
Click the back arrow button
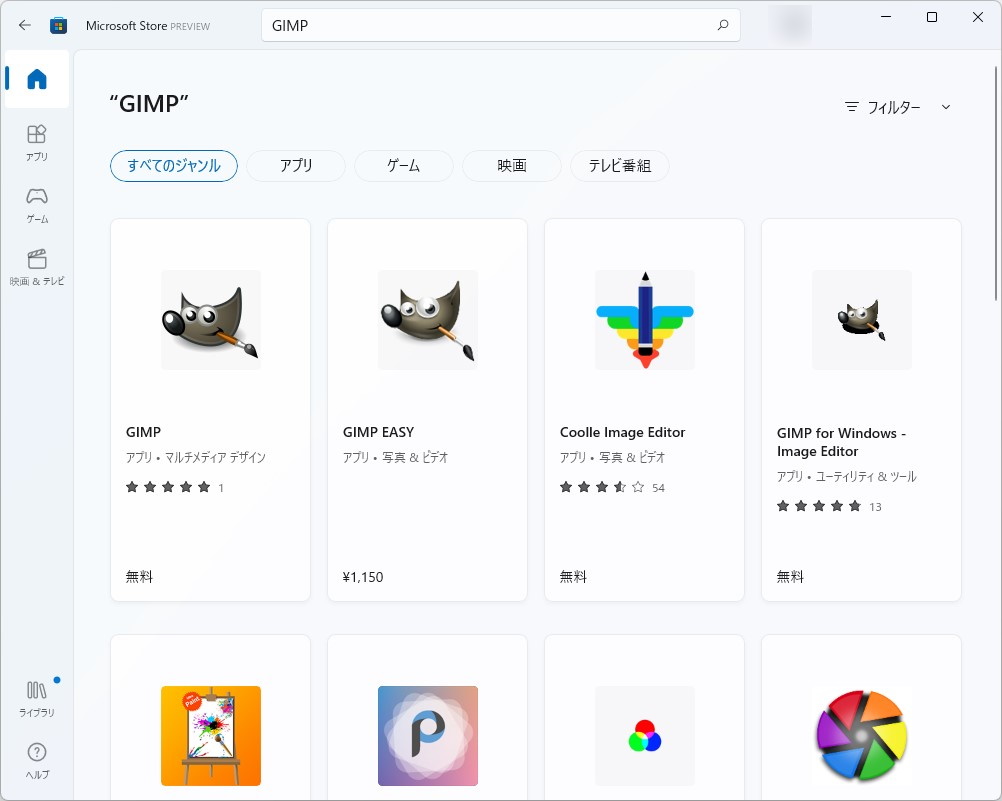point(23,25)
